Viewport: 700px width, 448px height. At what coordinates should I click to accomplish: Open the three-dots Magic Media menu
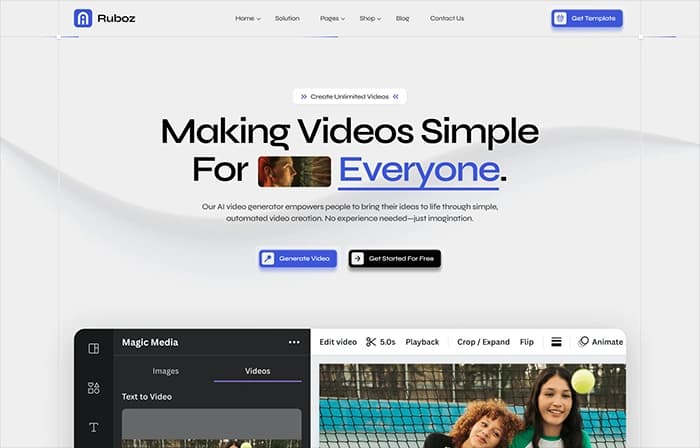(x=294, y=342)
